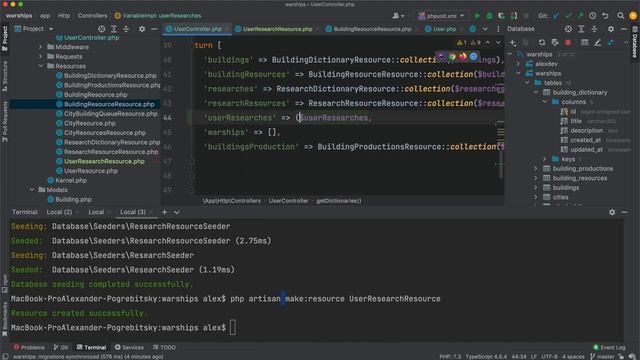Open the Git tool window
640x360 pixels.
(61, 347)
